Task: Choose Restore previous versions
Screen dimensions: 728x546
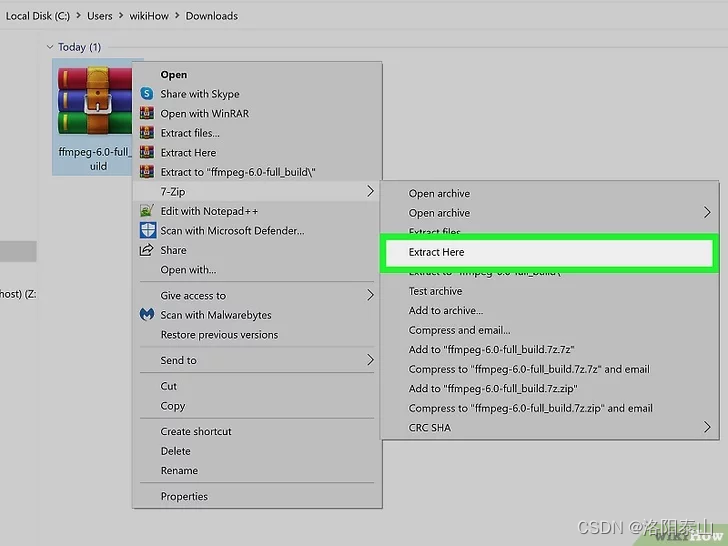Action: [257, 334]
